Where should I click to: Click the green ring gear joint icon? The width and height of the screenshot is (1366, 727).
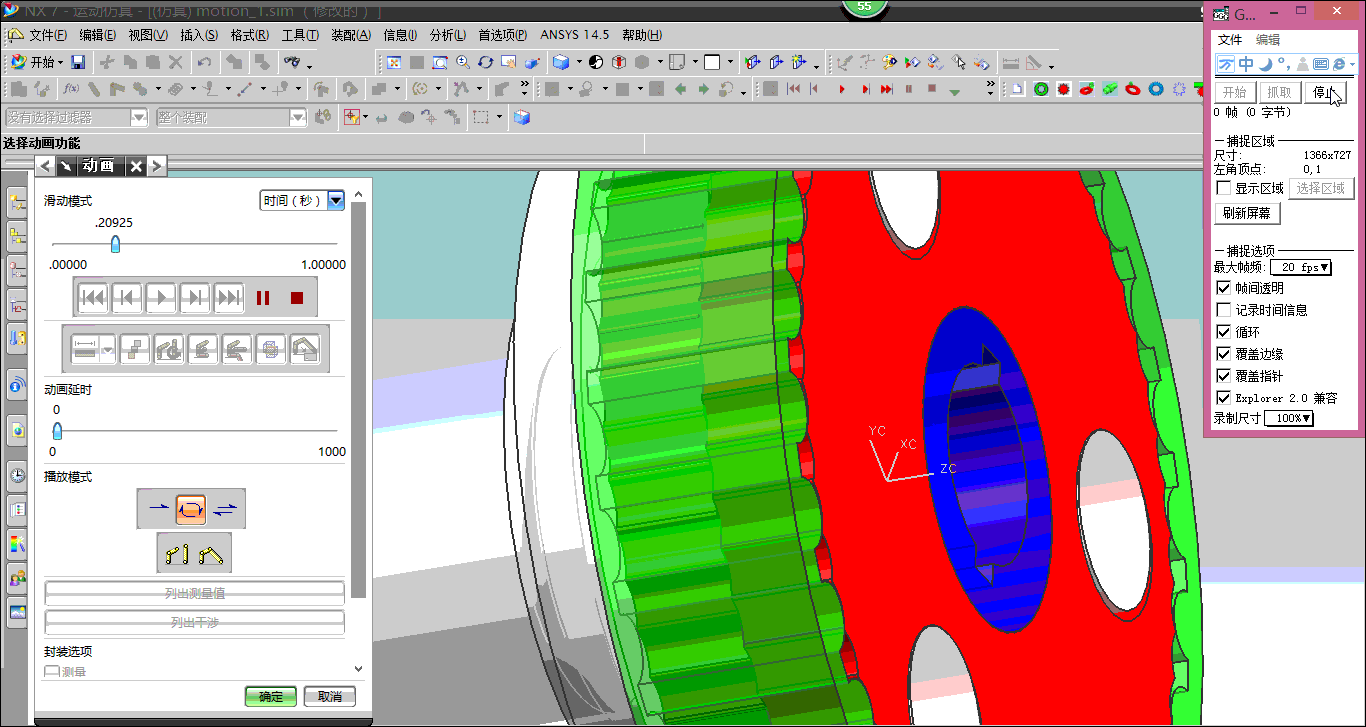(x=1041, y=89)
